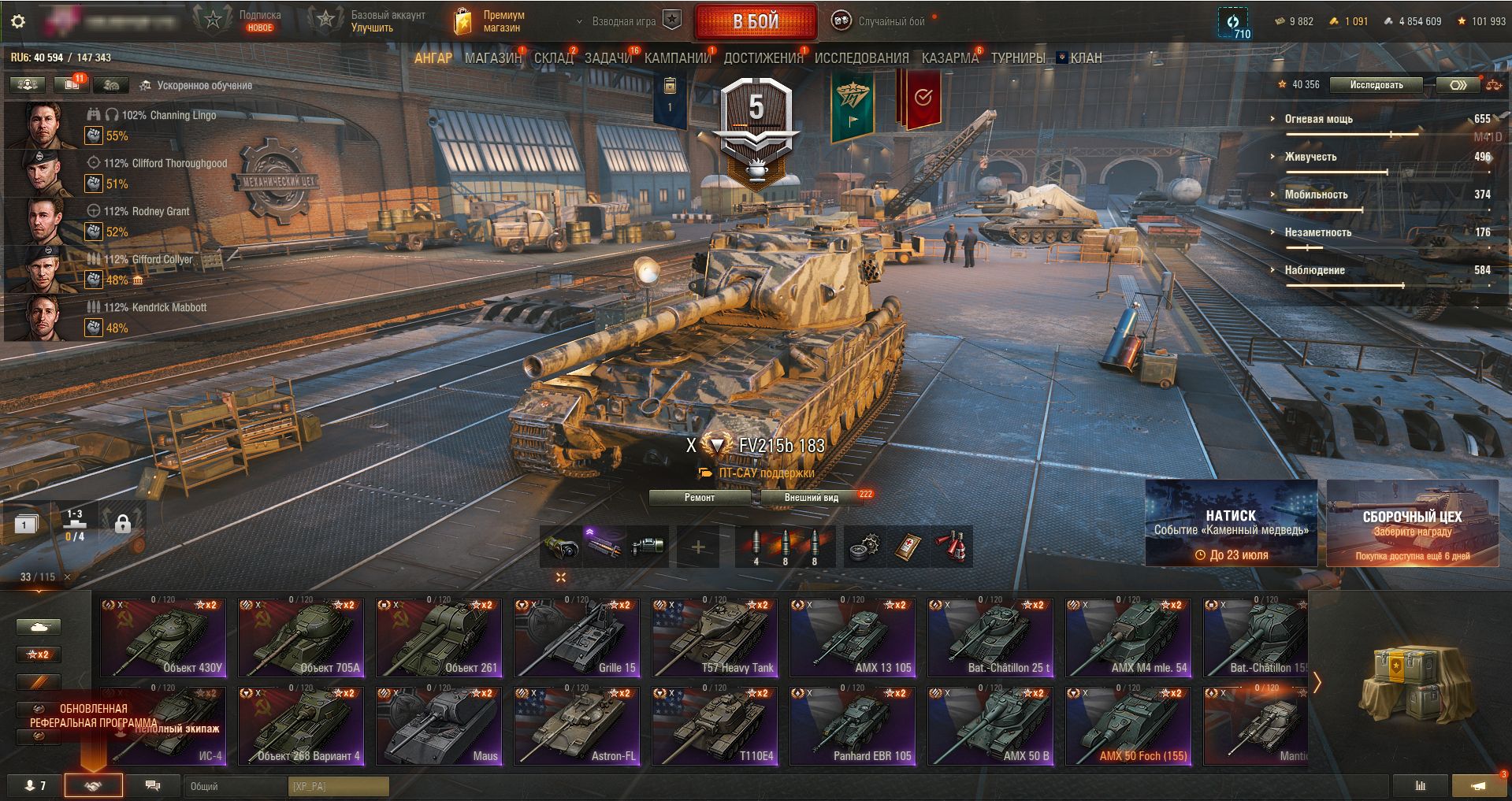Click the red В БОЙ battle button

coord(756,21)
